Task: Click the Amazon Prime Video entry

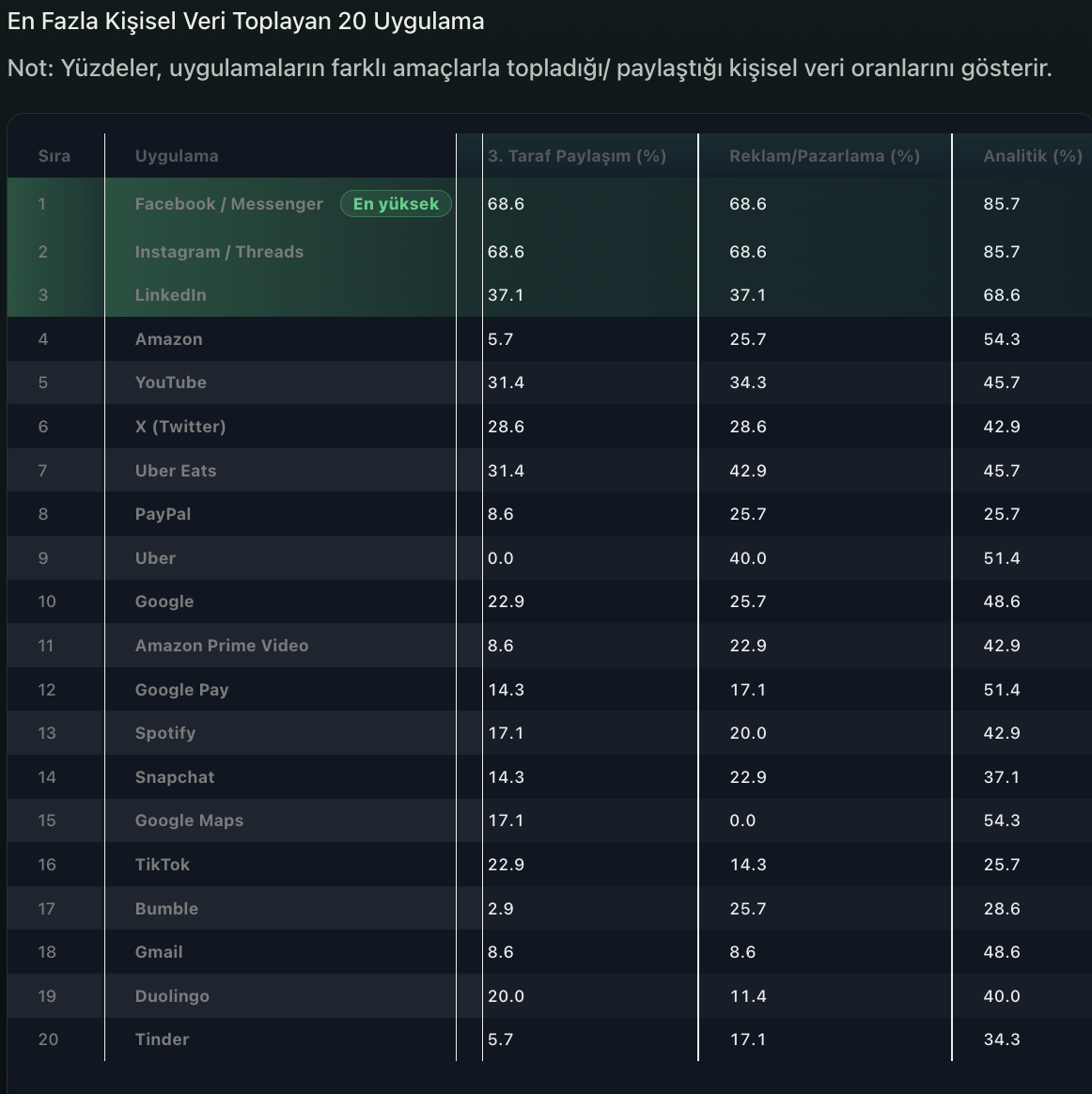Action: (222, 646)
